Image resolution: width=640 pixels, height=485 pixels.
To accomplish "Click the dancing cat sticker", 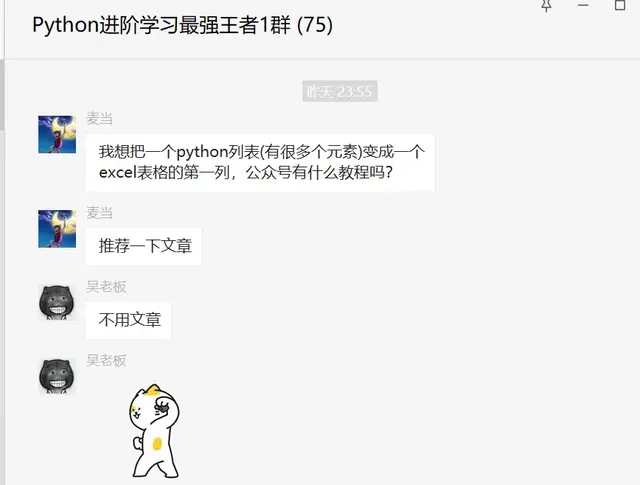I will tap(154, 431).
